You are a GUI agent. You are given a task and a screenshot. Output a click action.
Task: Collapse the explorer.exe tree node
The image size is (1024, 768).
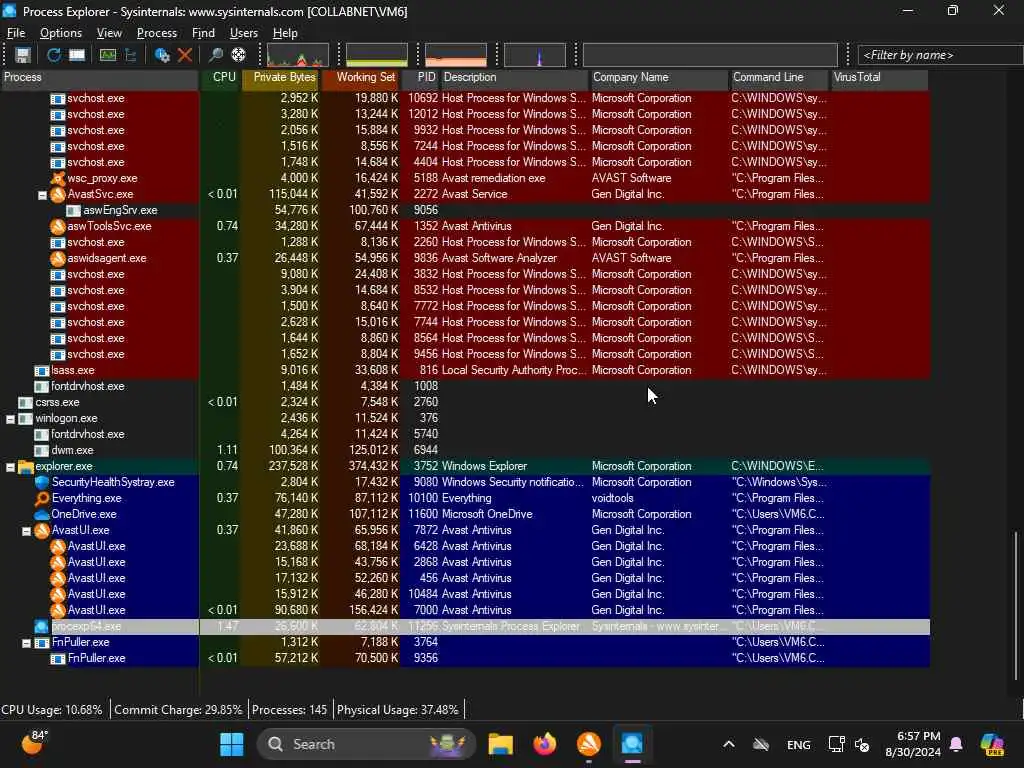pos(10,468)
